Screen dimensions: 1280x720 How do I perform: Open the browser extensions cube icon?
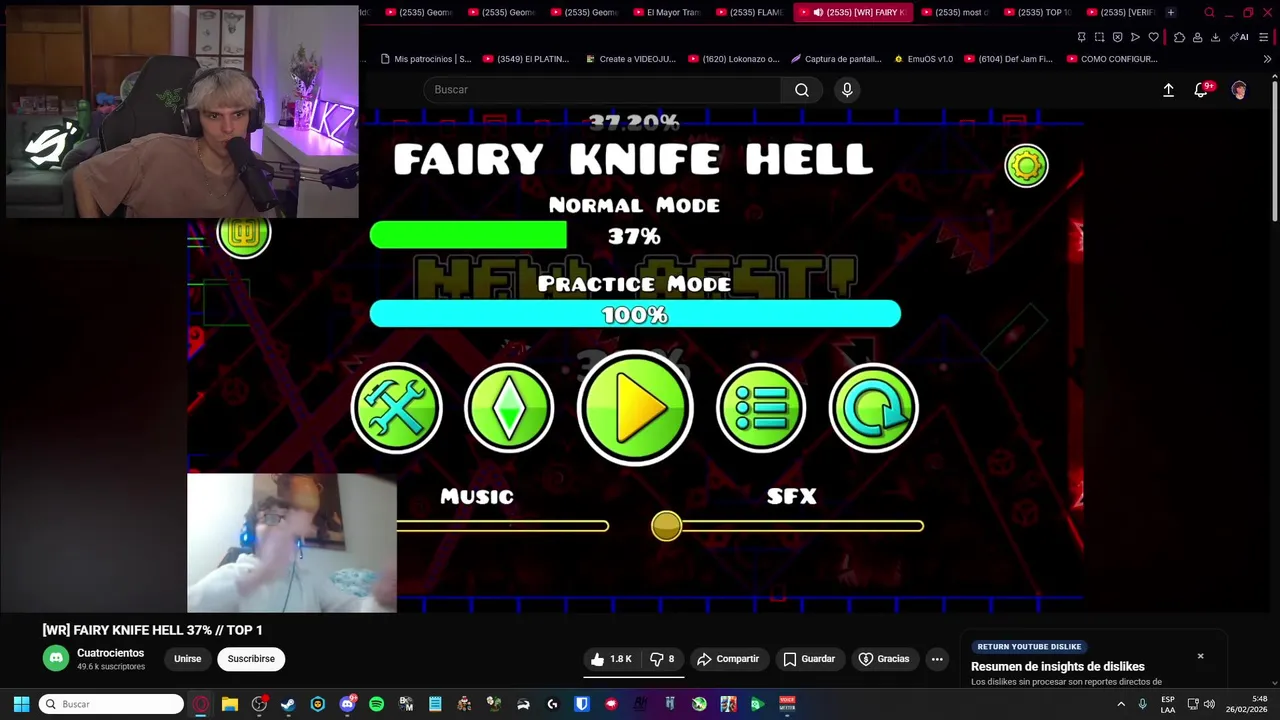[x=1179, y=37]
